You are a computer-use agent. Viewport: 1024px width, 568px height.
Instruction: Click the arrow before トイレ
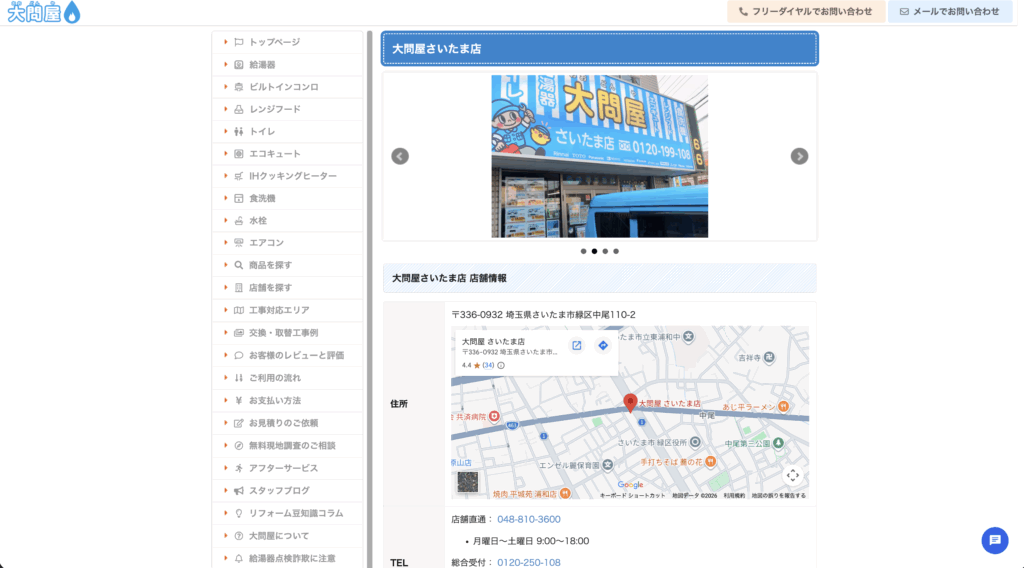pyautogui.click(x=225, y=131)
